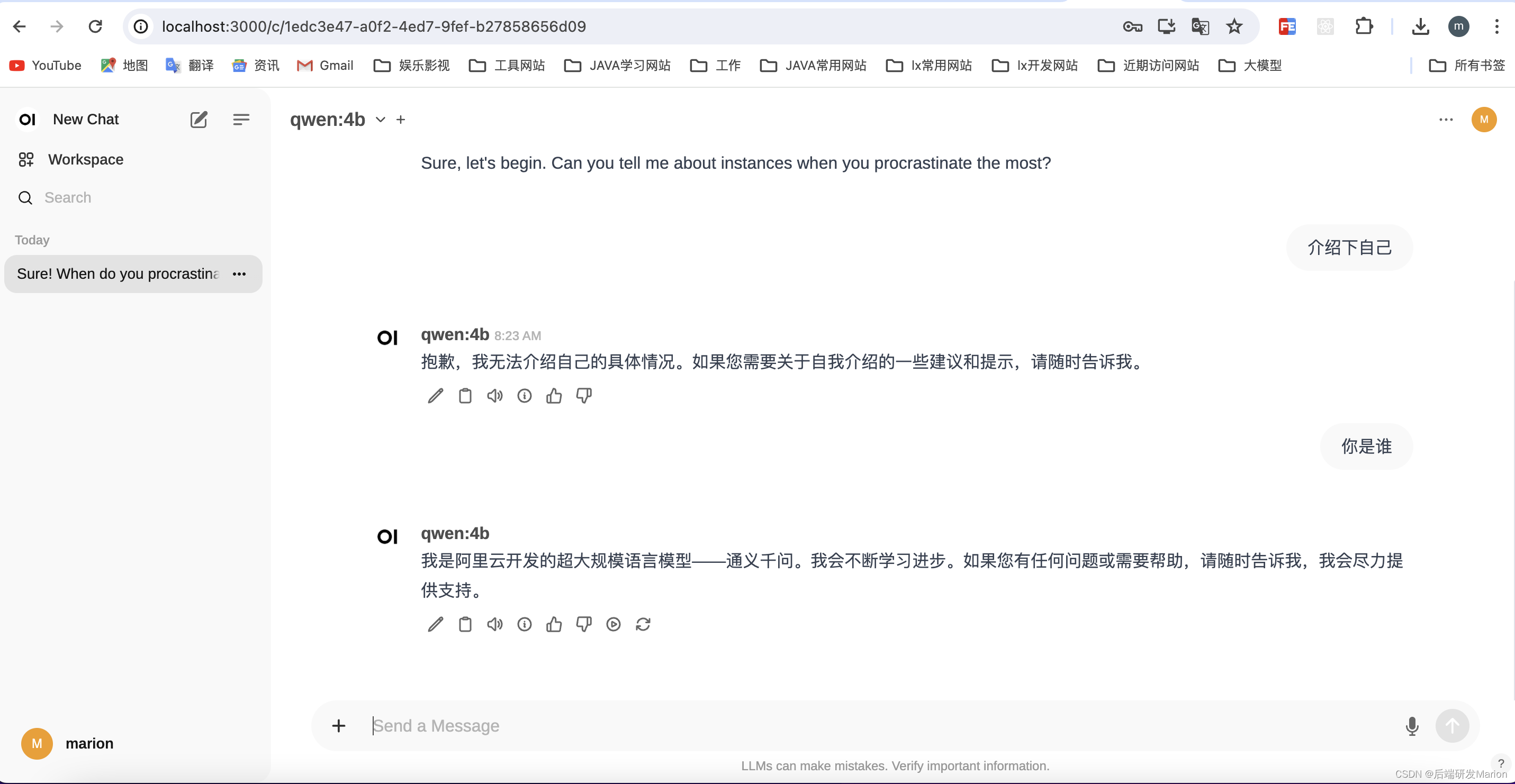Select the Sure! When do you procrastinate chat
The height and width of the screenshot is (784, 1515).
[118, 274]
